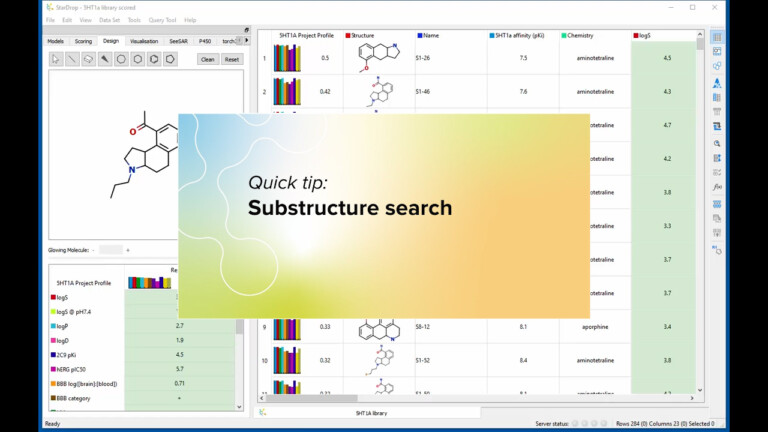Open the Scoring tab
768x432 pixels.
[83, 41]
